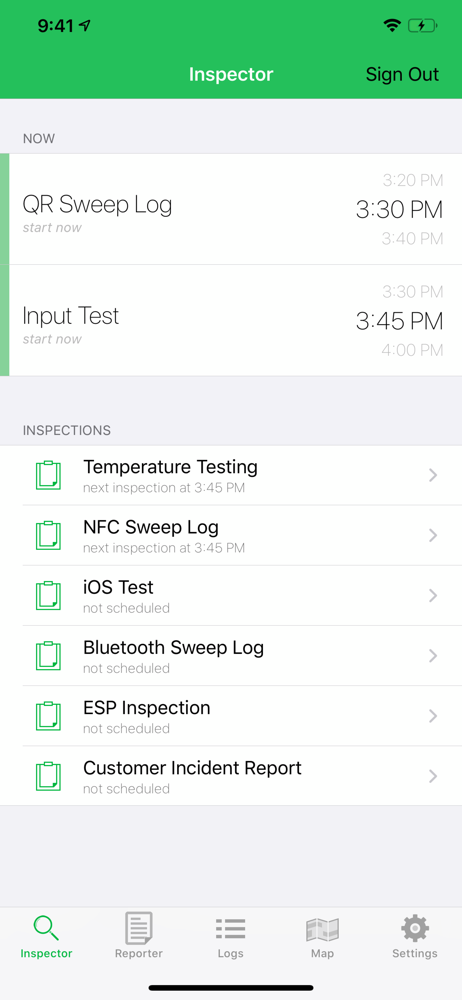Click the Temperature Testing clipboard icon
This screenshot has width=462, height=1000.
[x=48, y=475]
